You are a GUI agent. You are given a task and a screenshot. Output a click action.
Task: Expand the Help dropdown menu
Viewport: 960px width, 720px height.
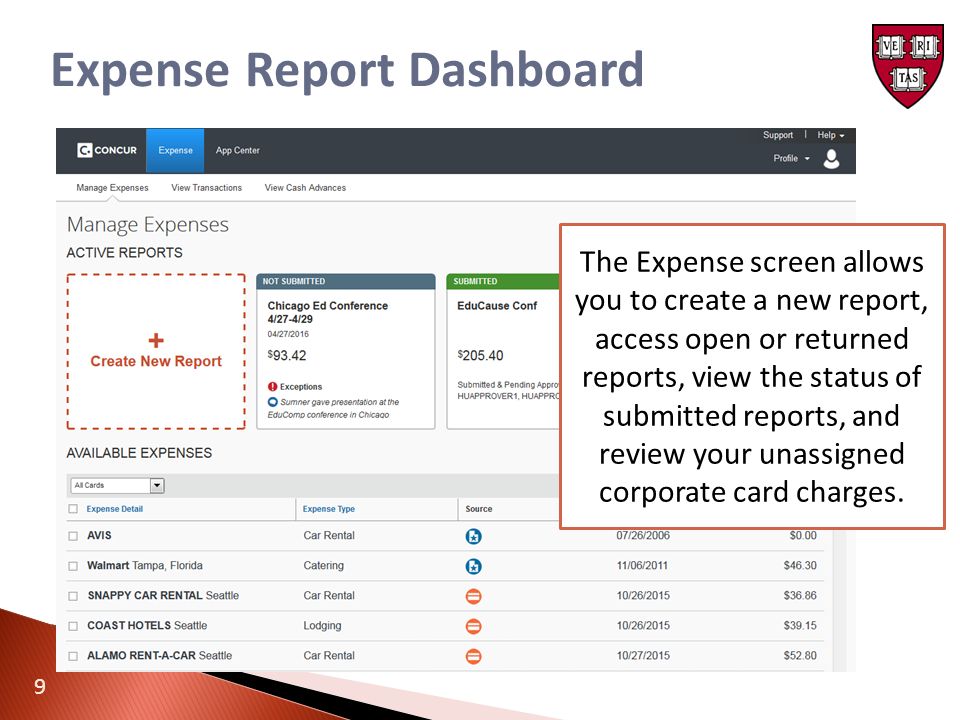(x=830, y=135)
